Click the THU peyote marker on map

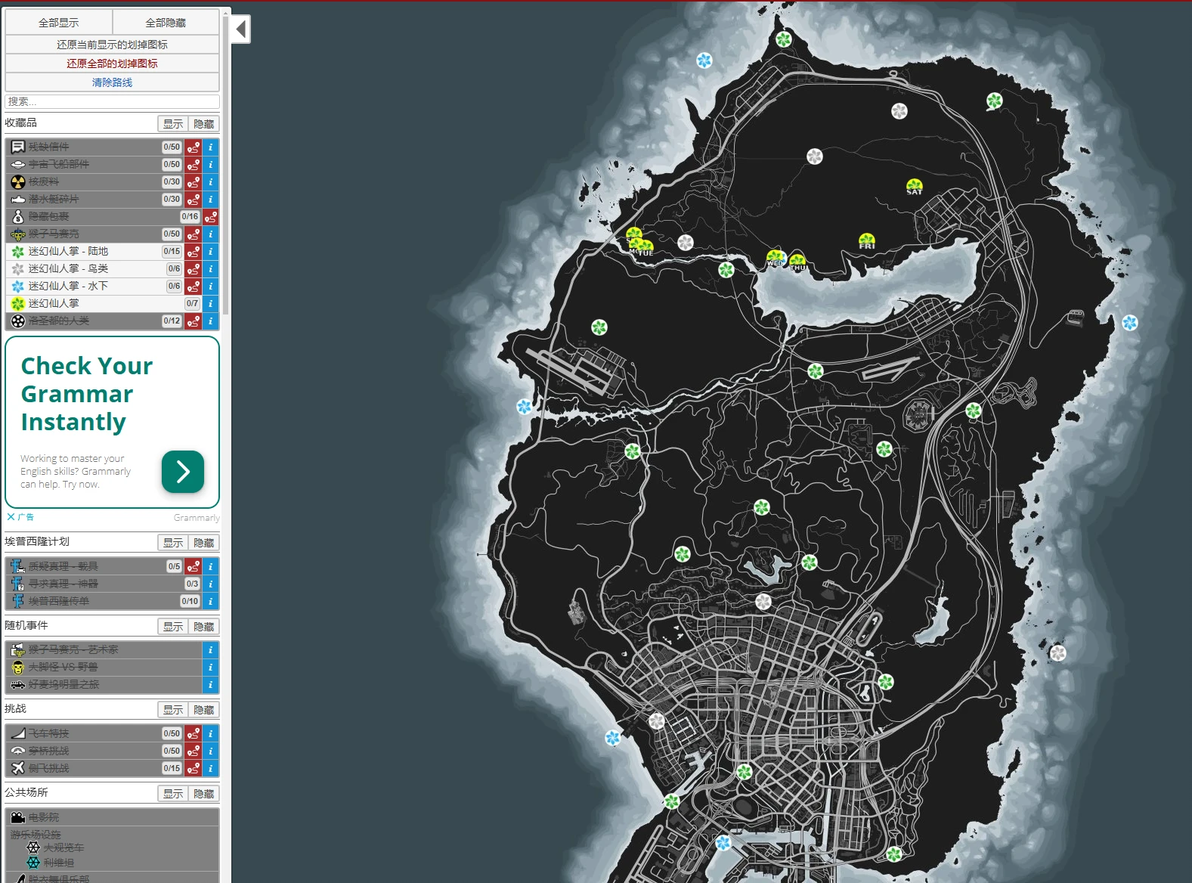797,261
